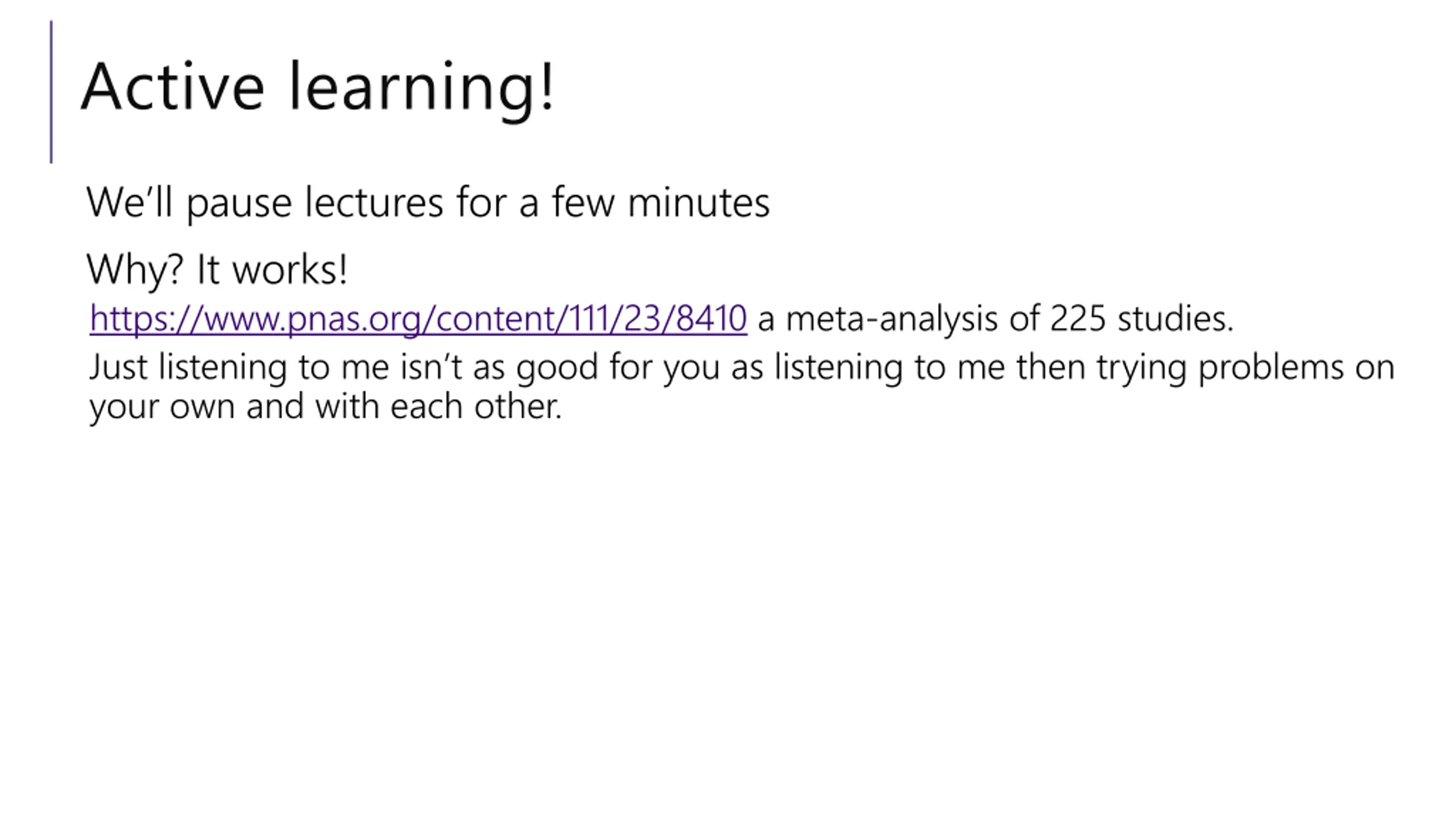Click the "Why? It works!" text
This screenshot has height=819, width=1456.
point(217,269)
